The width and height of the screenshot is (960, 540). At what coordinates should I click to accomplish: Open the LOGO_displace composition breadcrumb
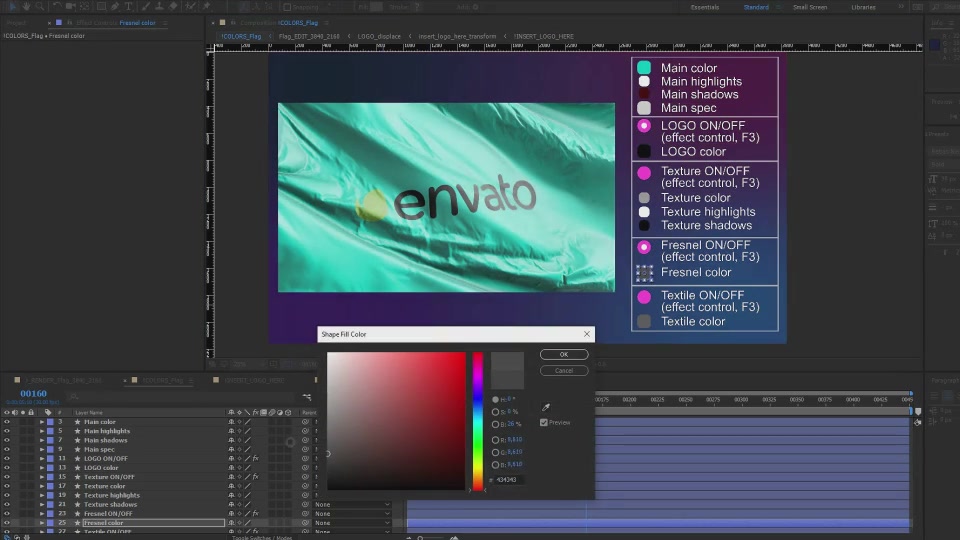[x=379, y=36]
